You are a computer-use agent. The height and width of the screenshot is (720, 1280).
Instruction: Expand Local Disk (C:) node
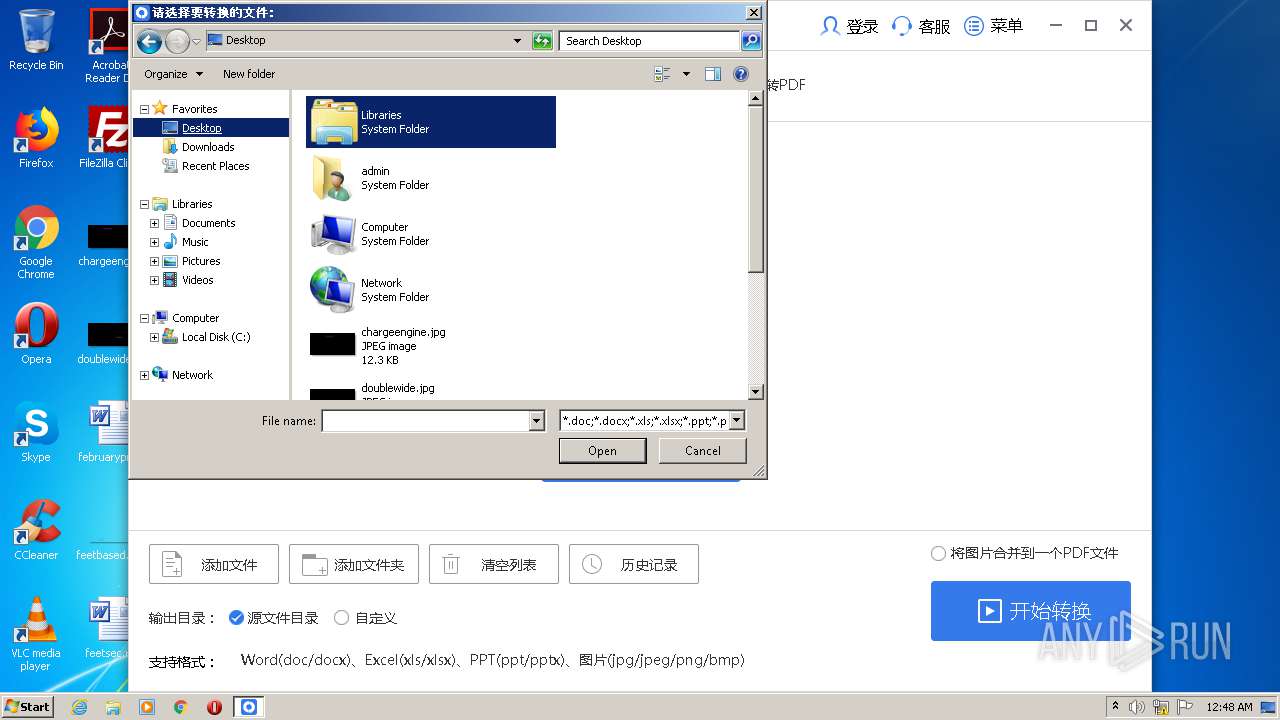pos(154,337)
